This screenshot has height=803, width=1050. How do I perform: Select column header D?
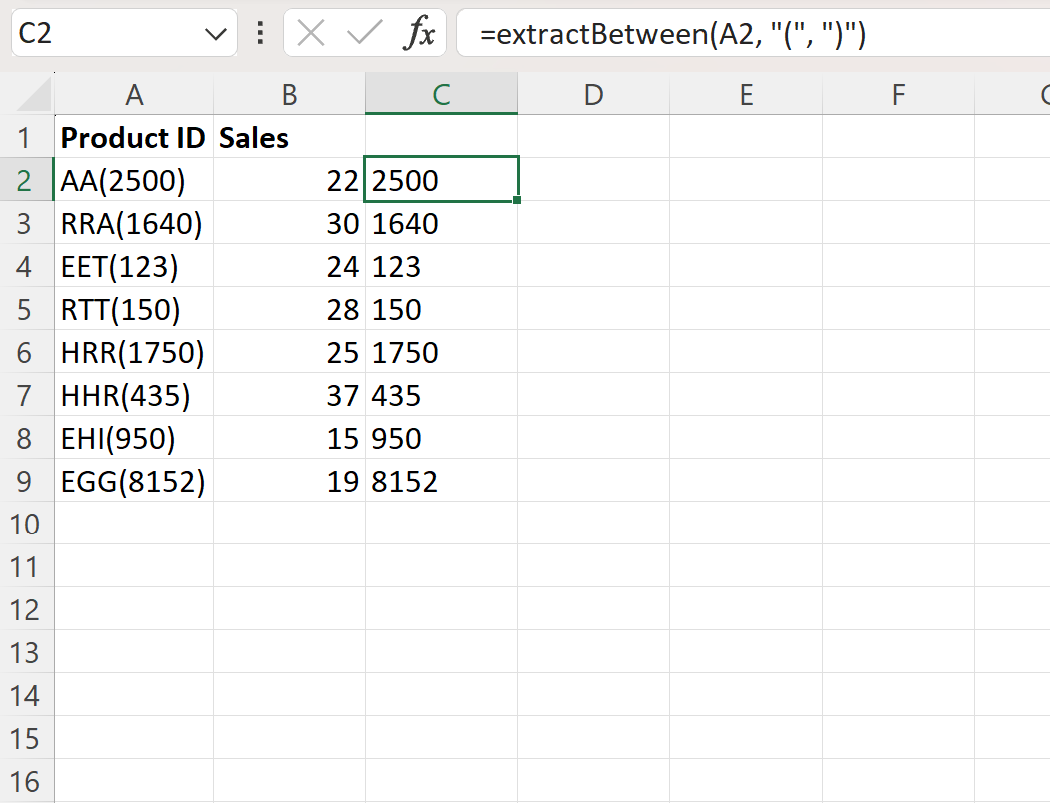593,96
